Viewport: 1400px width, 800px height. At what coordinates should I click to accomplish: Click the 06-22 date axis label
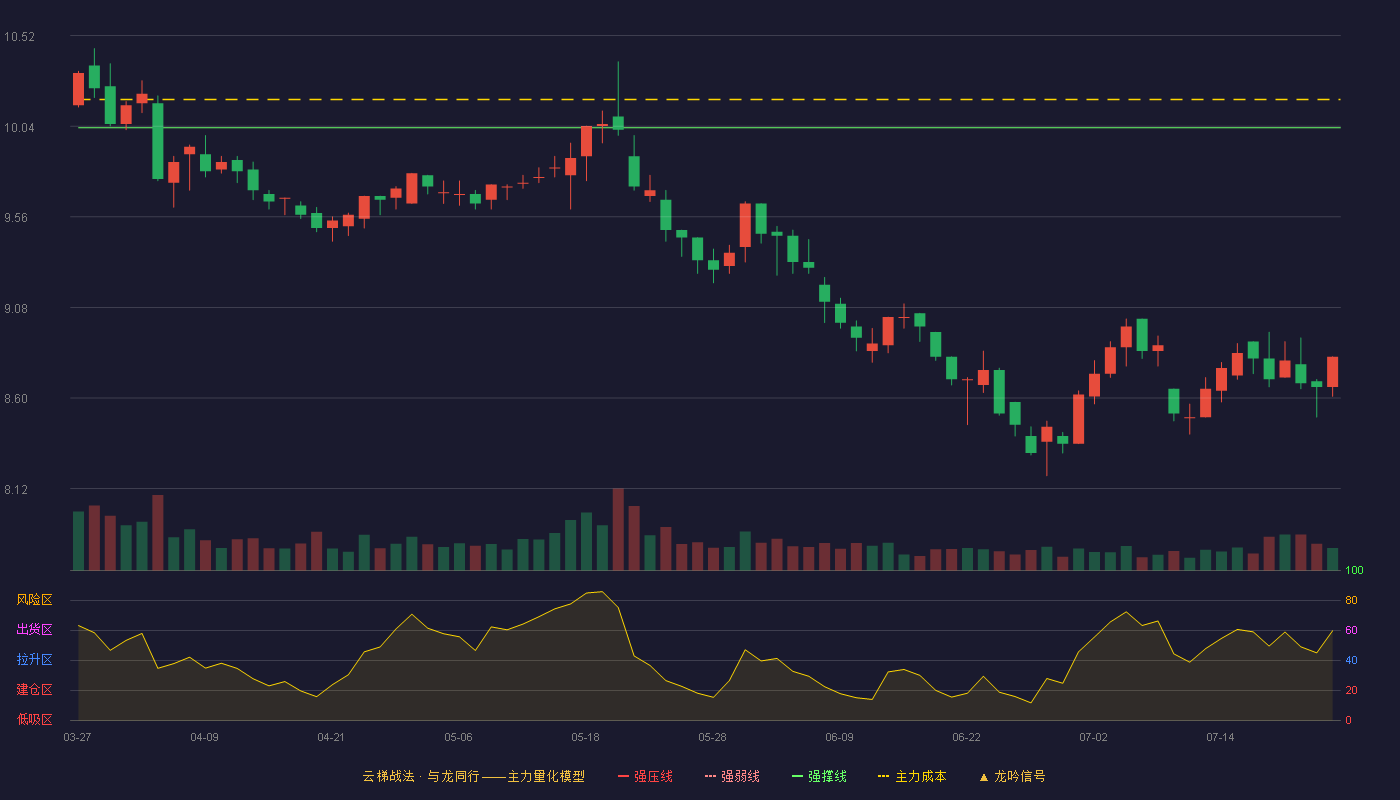tap(966, 737)
